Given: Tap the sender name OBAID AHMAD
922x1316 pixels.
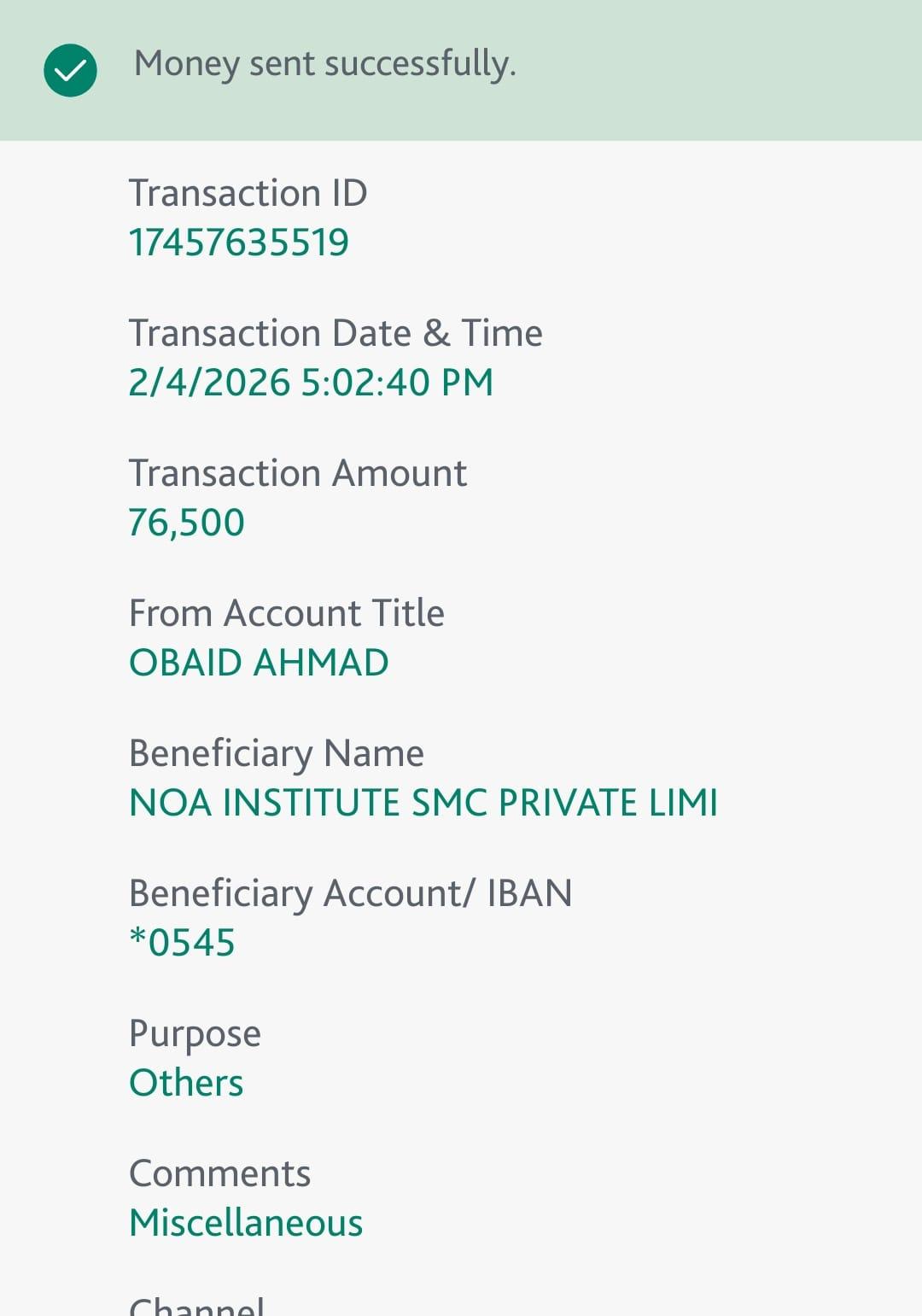Looking at the screenshot, I should click(x=259, y=663).
